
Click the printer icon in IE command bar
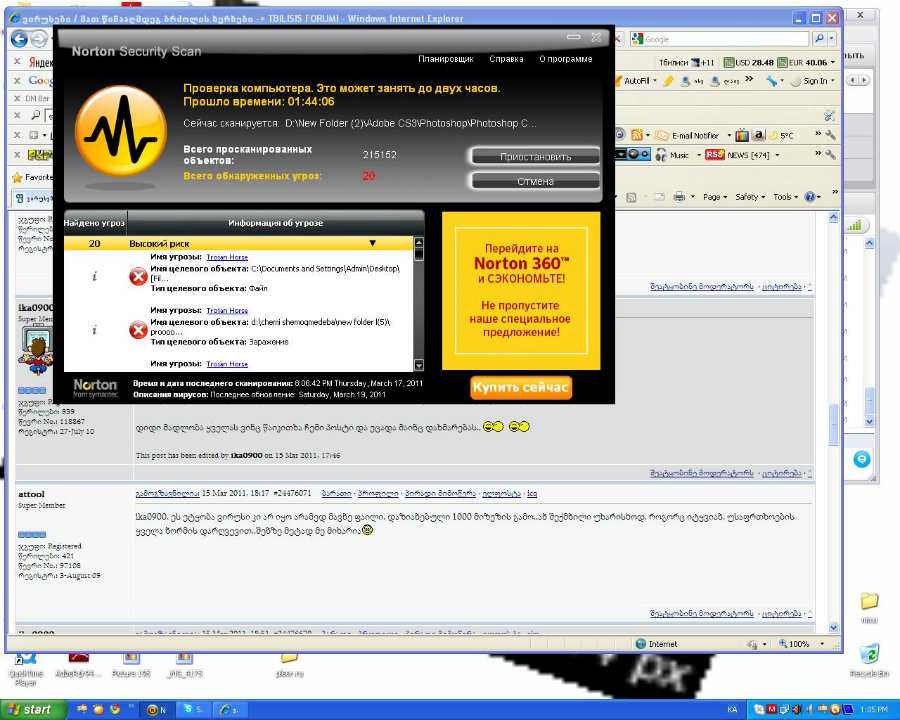pos(679,197)
